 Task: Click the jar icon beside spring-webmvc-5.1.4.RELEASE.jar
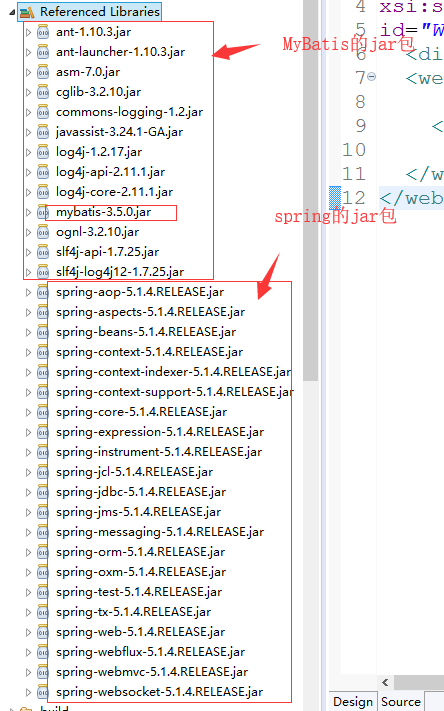point(43,672)
